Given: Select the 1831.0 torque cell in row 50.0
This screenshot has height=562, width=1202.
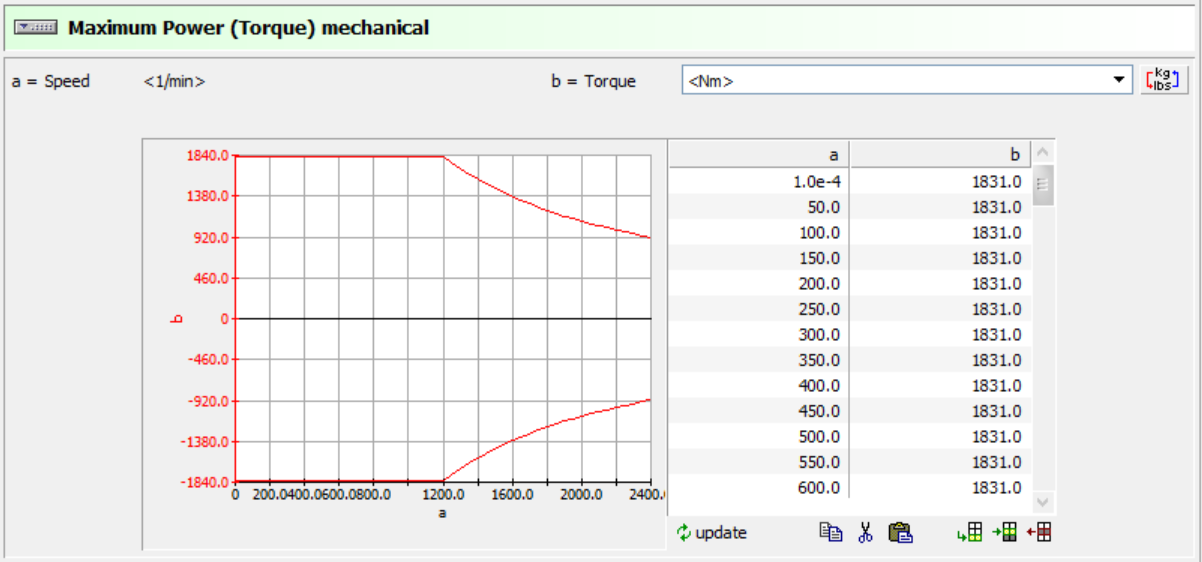Looking at the screenshot, I should [x=940, y=207].
